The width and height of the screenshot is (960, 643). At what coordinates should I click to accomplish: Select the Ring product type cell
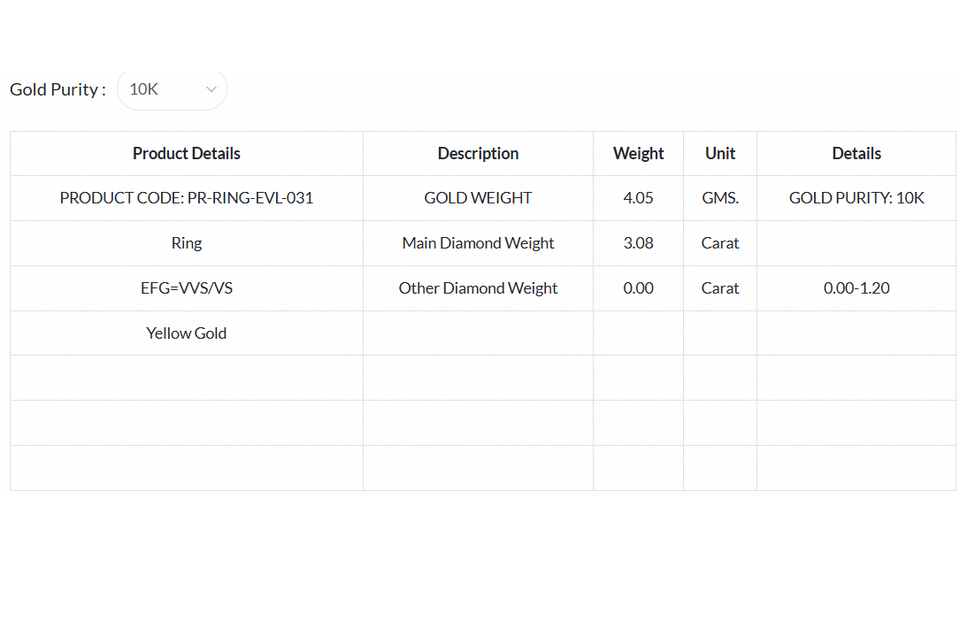coord(186,243)
